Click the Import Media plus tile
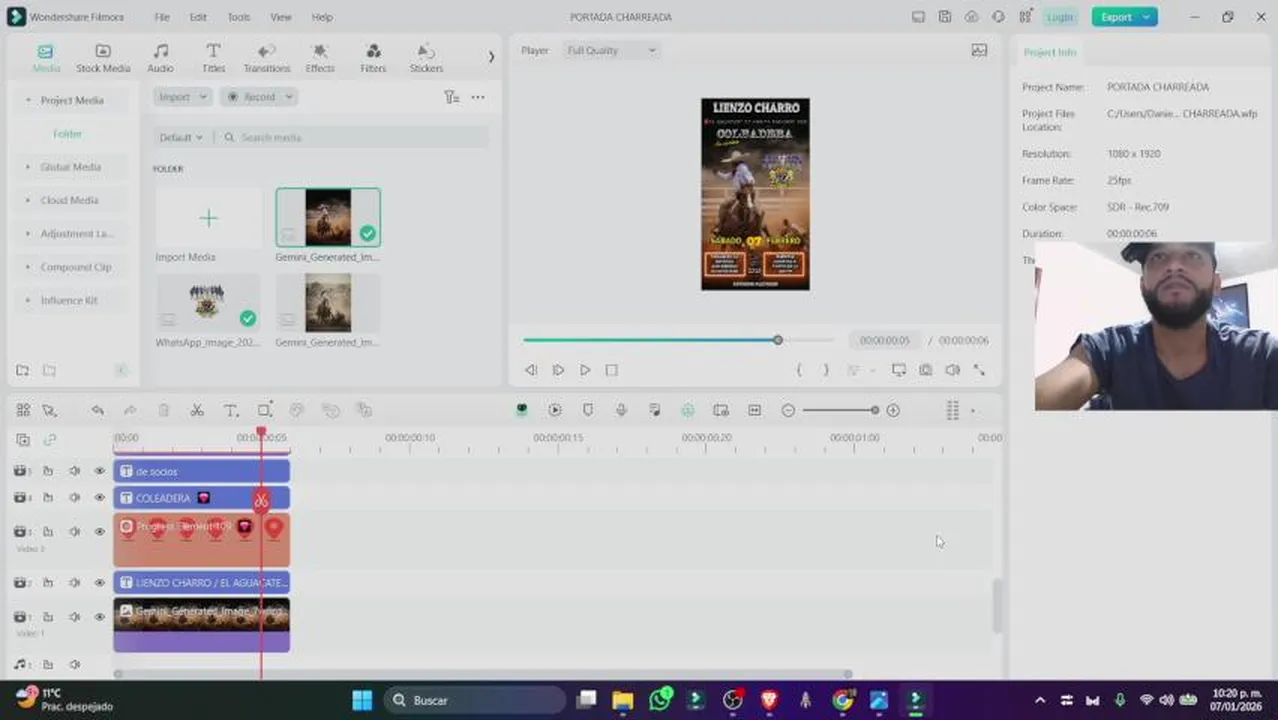 pos(208,218)
